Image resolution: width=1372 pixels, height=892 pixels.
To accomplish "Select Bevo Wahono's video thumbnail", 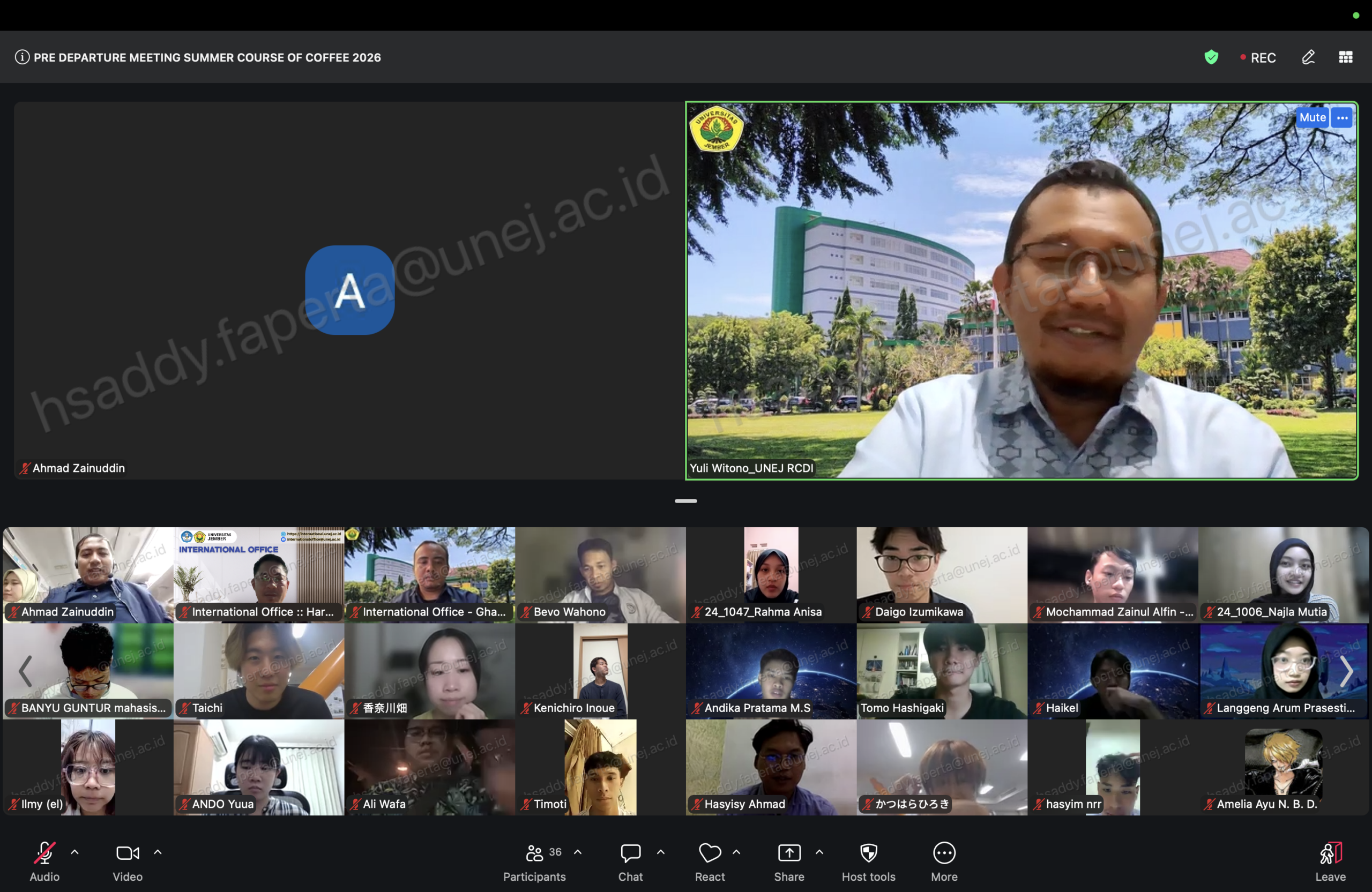I will pos(601,574).
